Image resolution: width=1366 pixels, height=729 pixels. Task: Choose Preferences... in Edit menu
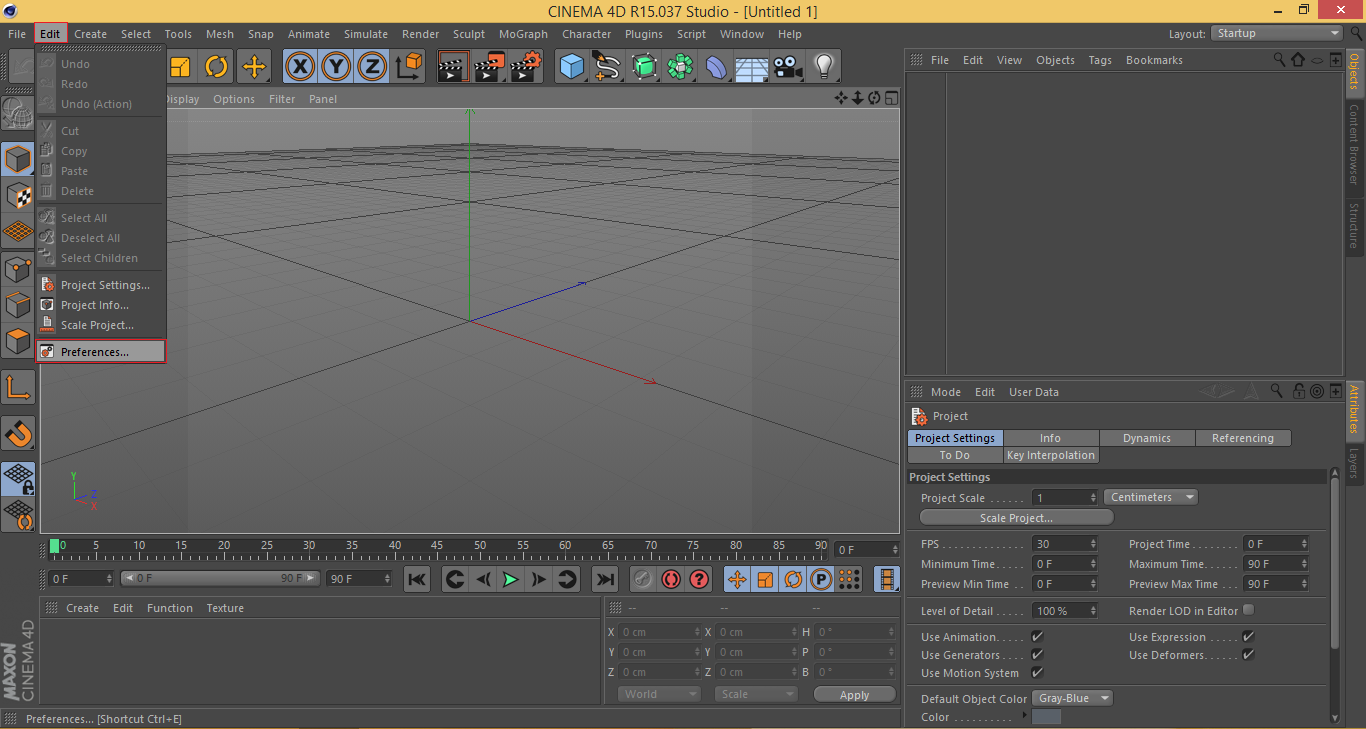click(x=101, y=352)
